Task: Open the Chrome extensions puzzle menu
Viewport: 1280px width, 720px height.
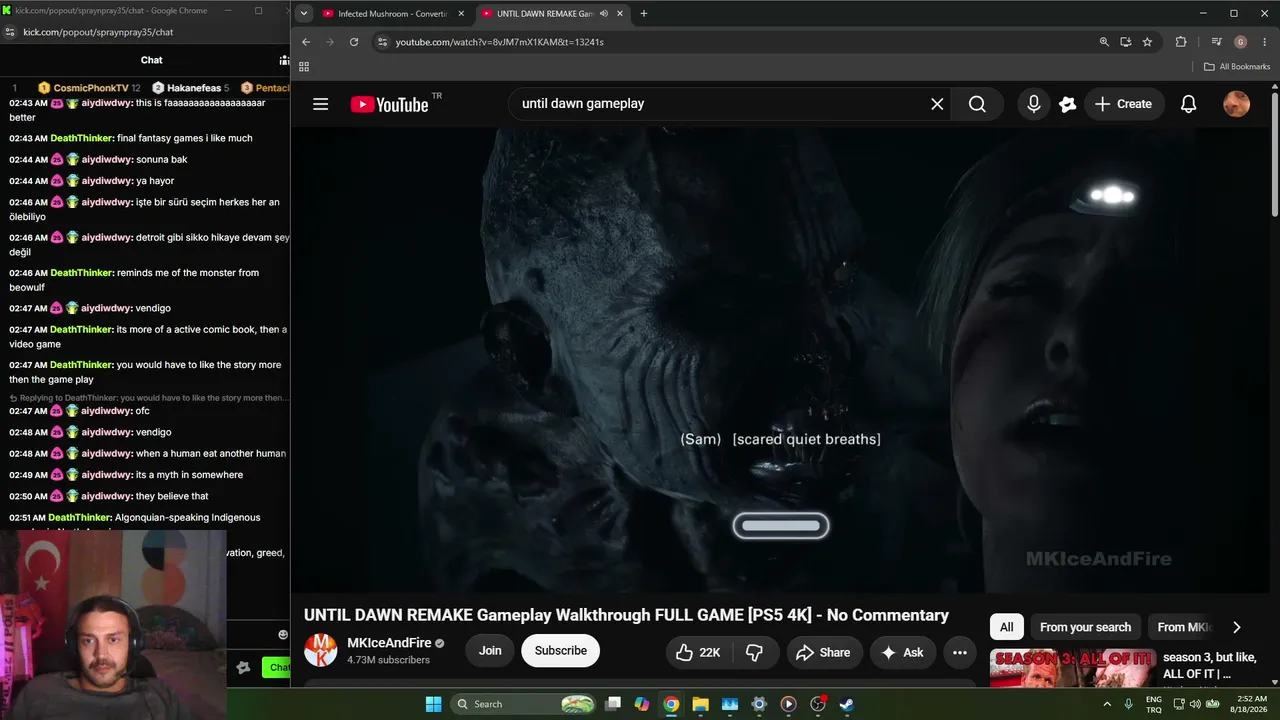Action: [x=1181, y=42]
